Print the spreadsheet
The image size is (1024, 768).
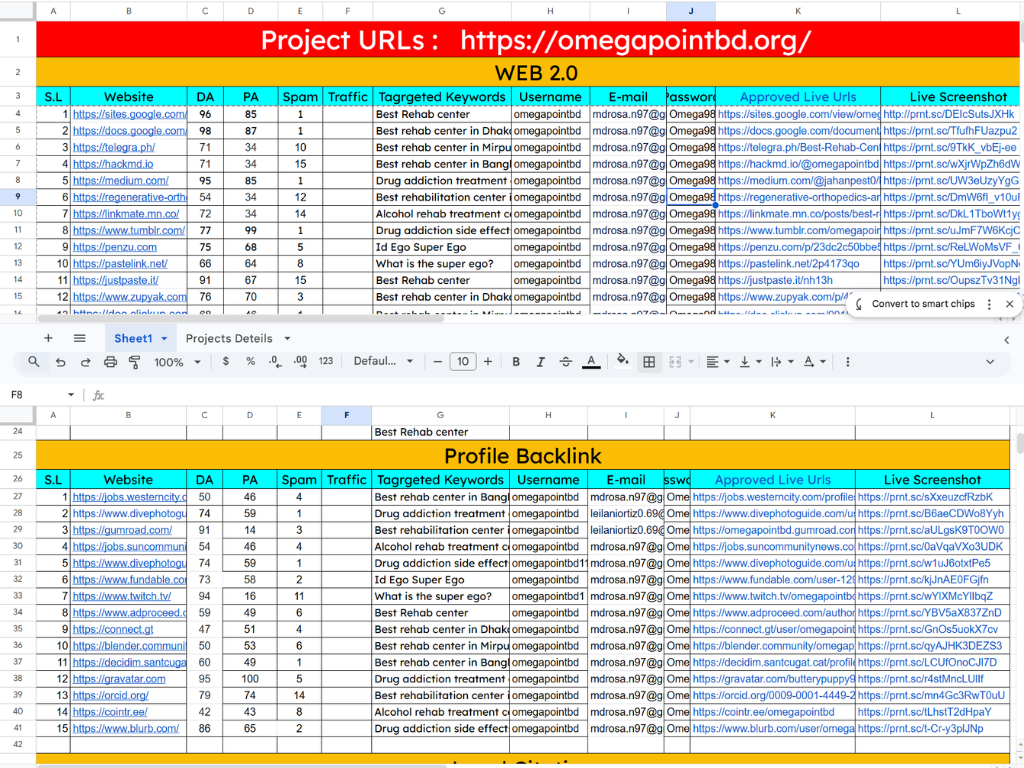(x=110, y=362)
